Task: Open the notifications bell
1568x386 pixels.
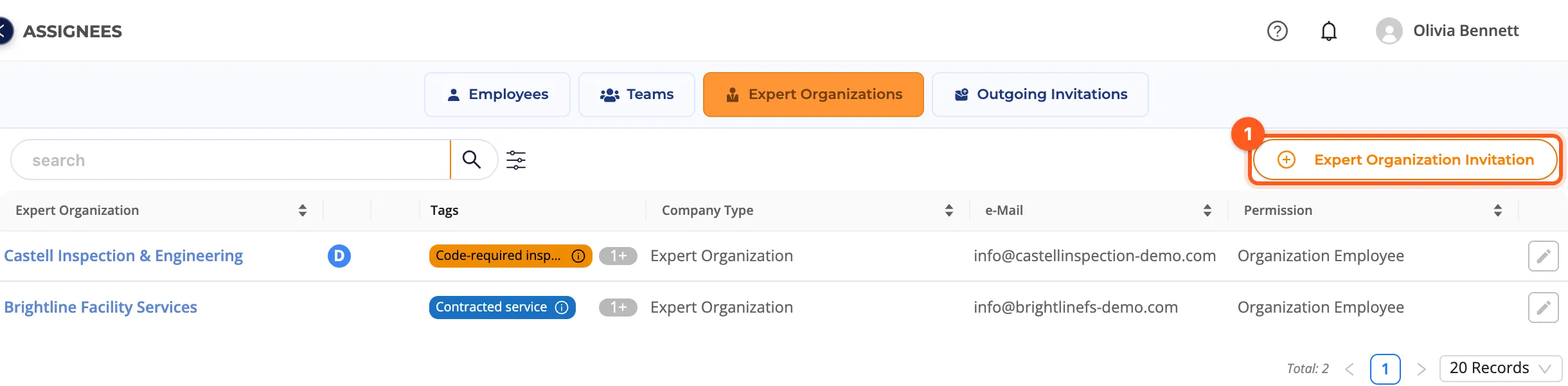Action: pyautogui.click(x=1328, y=31)
